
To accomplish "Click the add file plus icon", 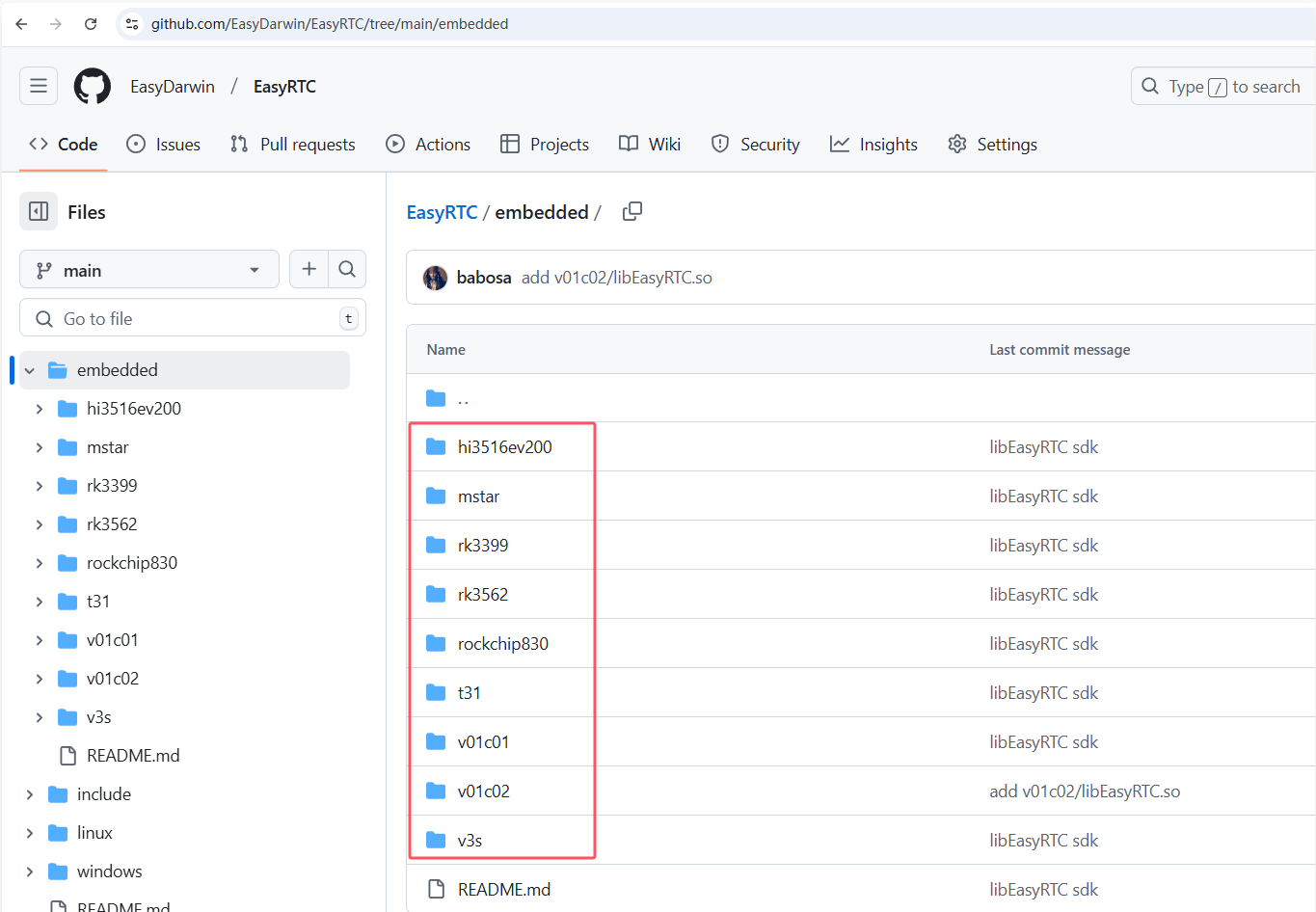I will click(x=309, y=269).
